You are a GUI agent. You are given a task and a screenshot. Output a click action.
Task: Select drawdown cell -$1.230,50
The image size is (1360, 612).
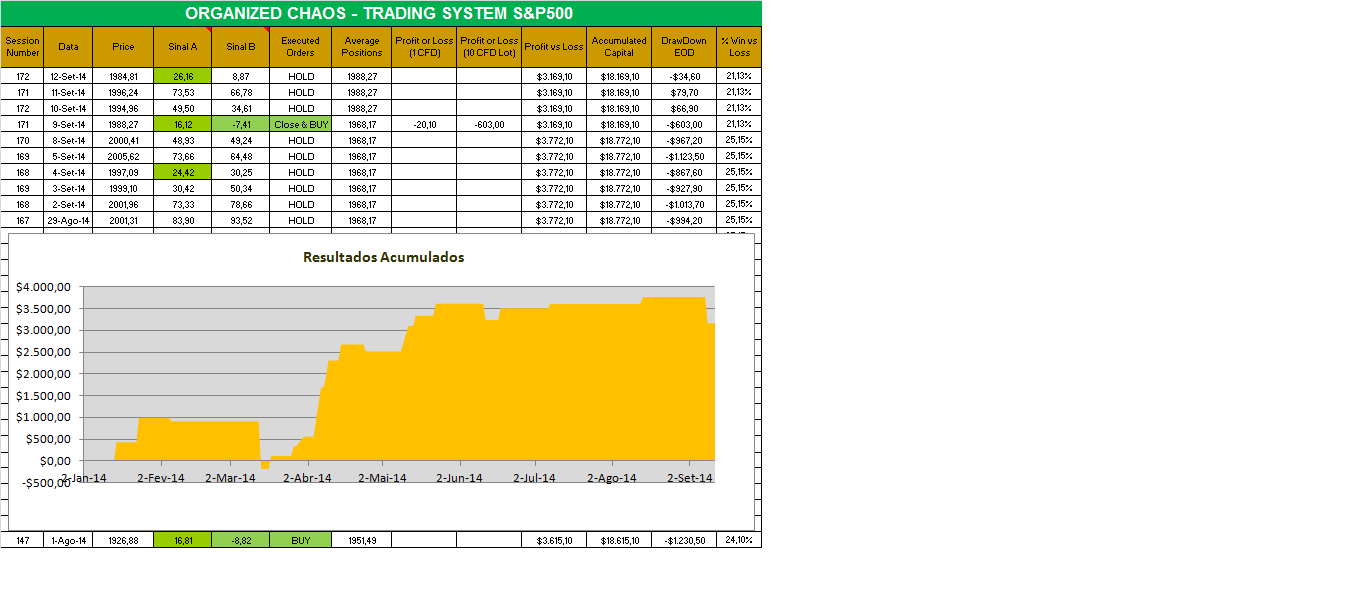684,540
